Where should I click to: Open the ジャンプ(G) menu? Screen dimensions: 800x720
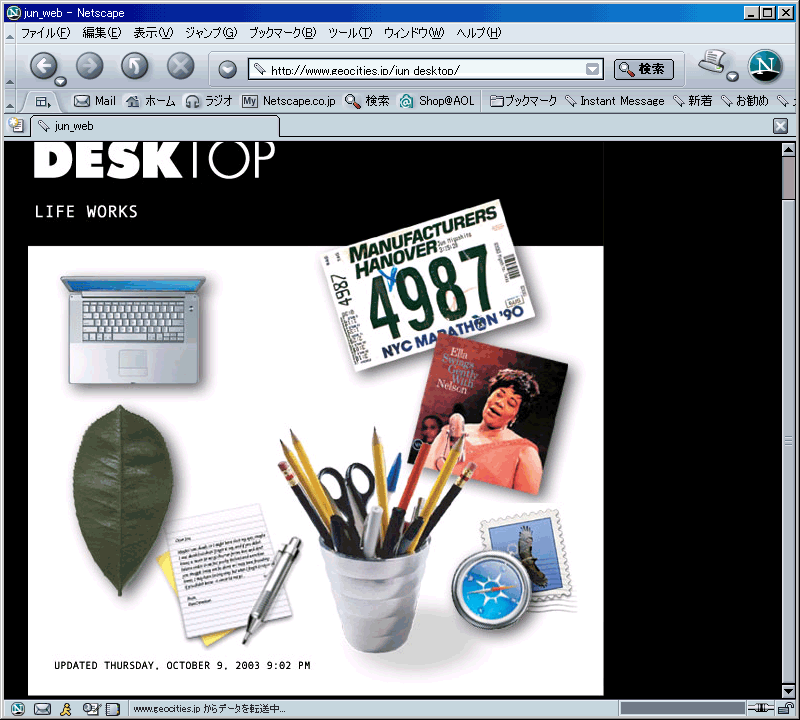click(211, 33)
